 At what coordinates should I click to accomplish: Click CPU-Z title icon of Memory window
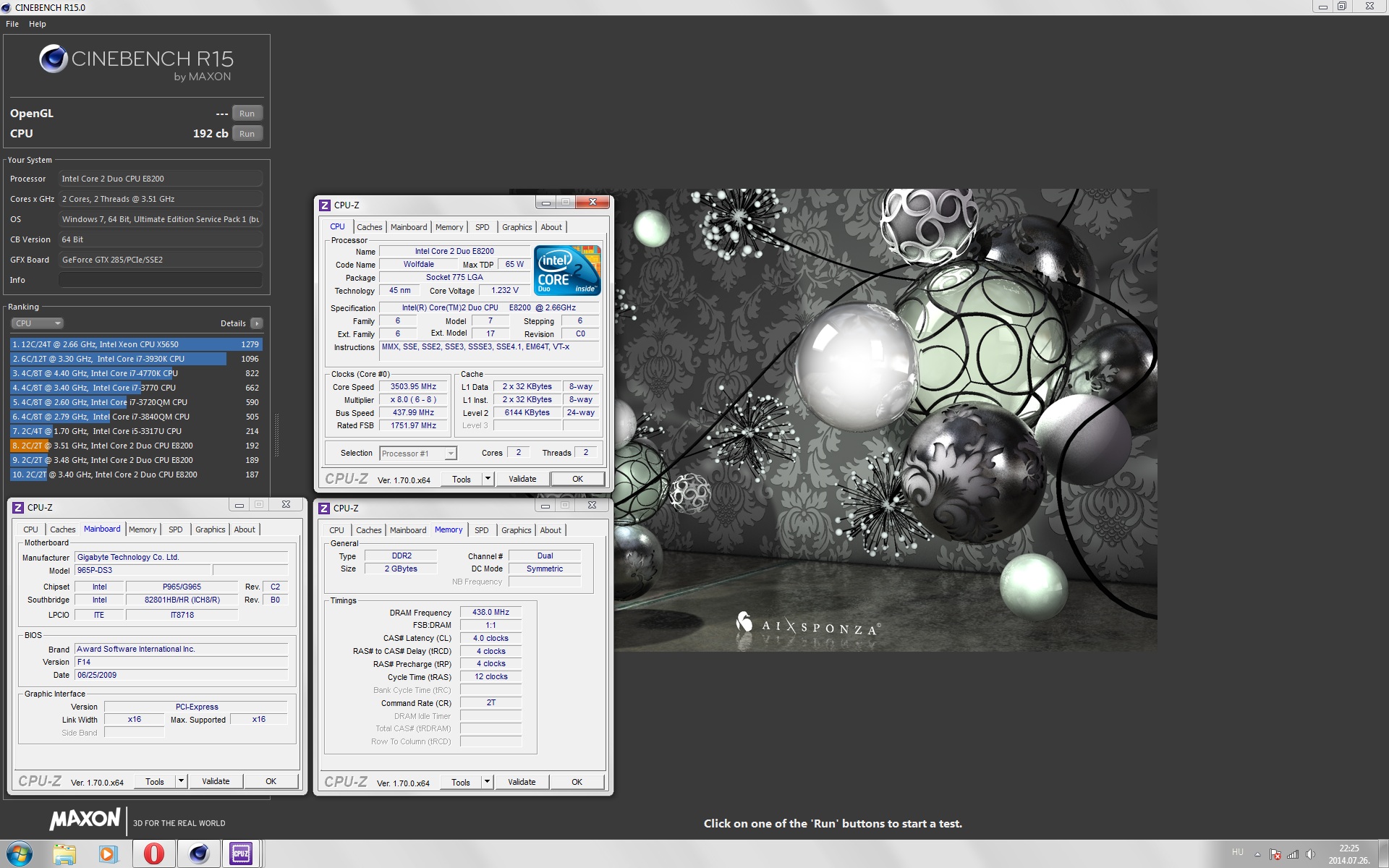coord(324,509)
